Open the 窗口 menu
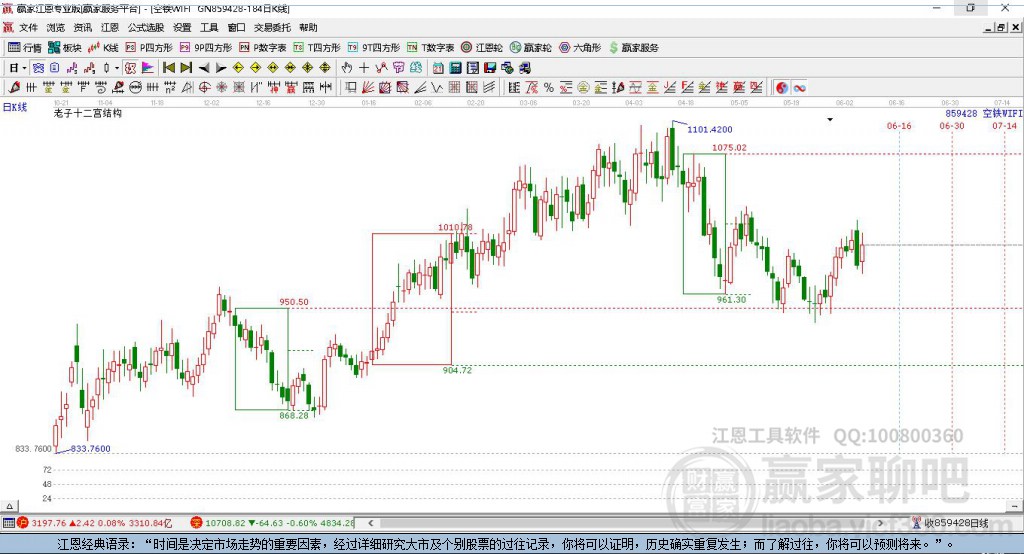Viewport: 1024px width, 554px height. click(x=236, y=27)
